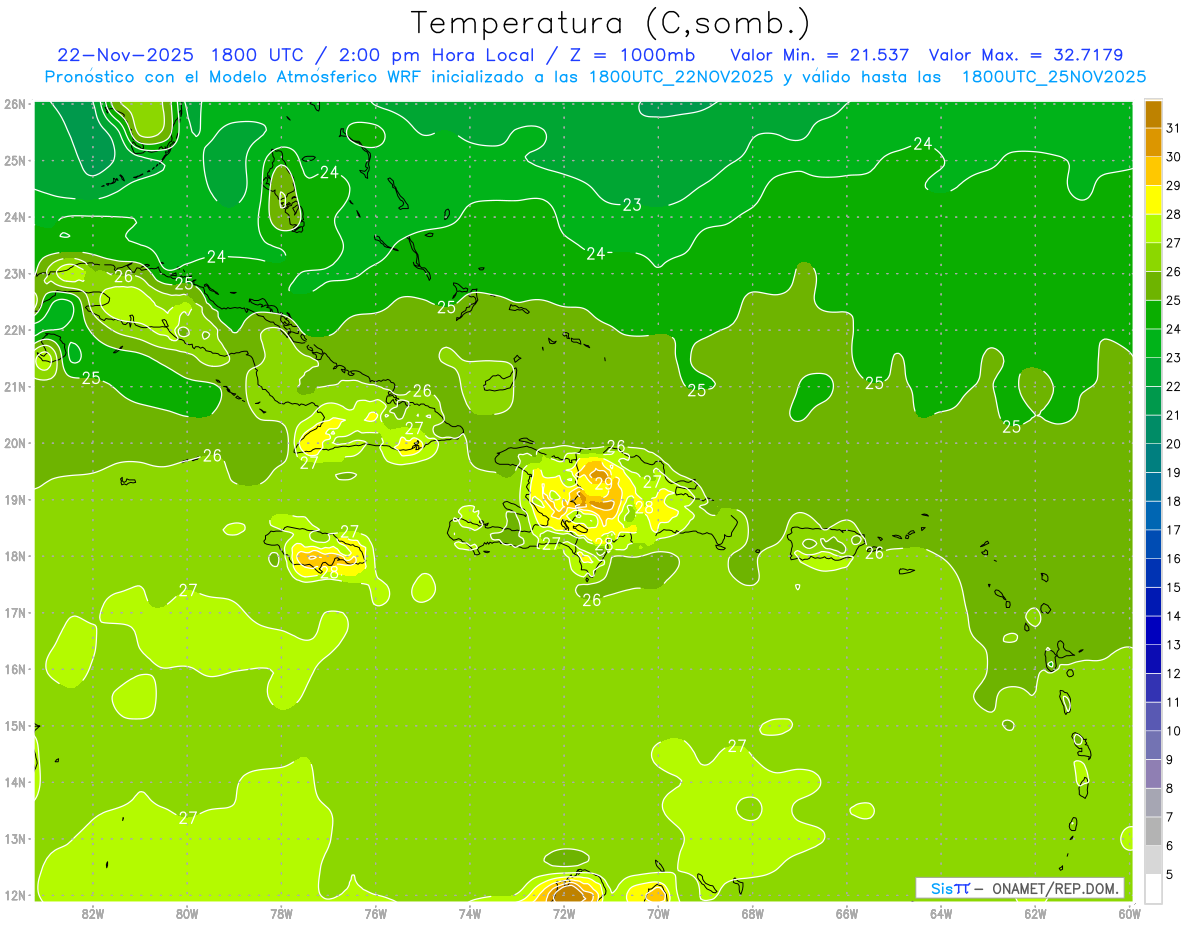
Task: Click the "Z = 1000mb" level text
Action: [x=631, y=54]
